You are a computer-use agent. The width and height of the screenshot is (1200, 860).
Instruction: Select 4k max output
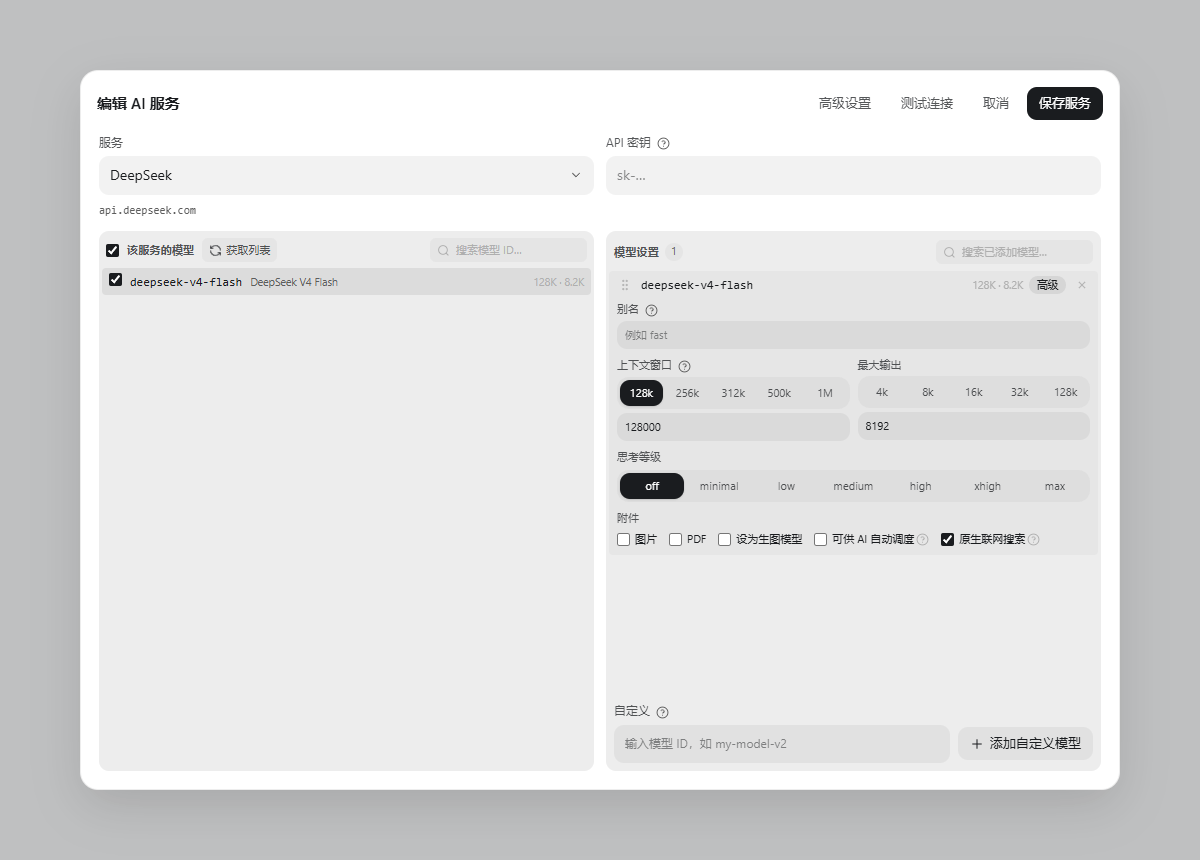click(x=882, y=392)
